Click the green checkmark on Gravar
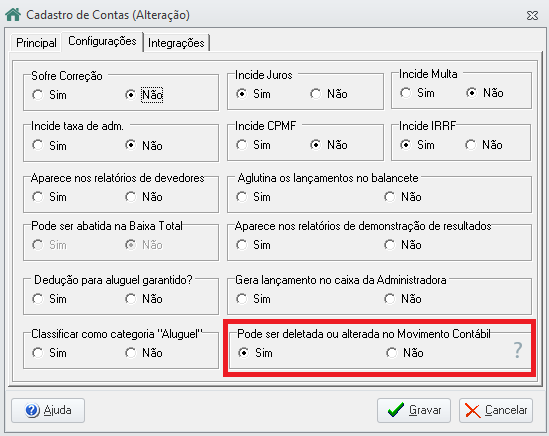Screen dimensions: 549x436 (x=396, y=410)
